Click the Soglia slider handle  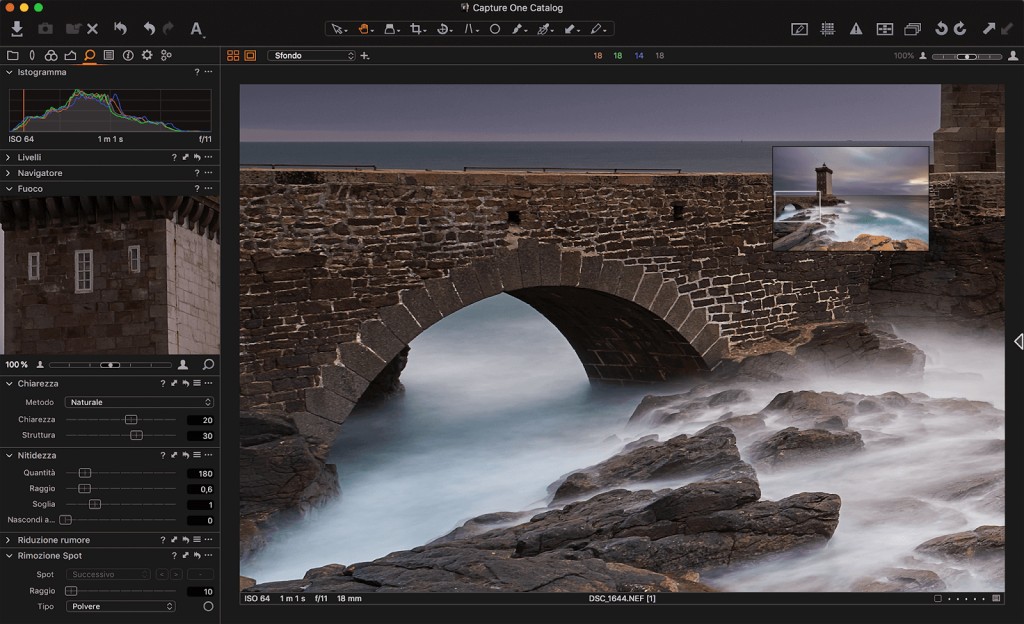(x=95, y=505)
